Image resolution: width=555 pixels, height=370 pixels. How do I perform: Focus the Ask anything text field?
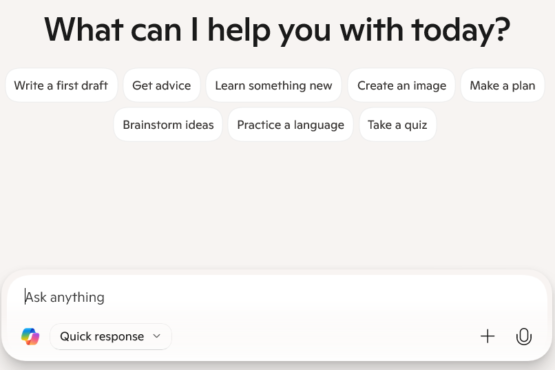pyautogui.click(x=276, y=297)
